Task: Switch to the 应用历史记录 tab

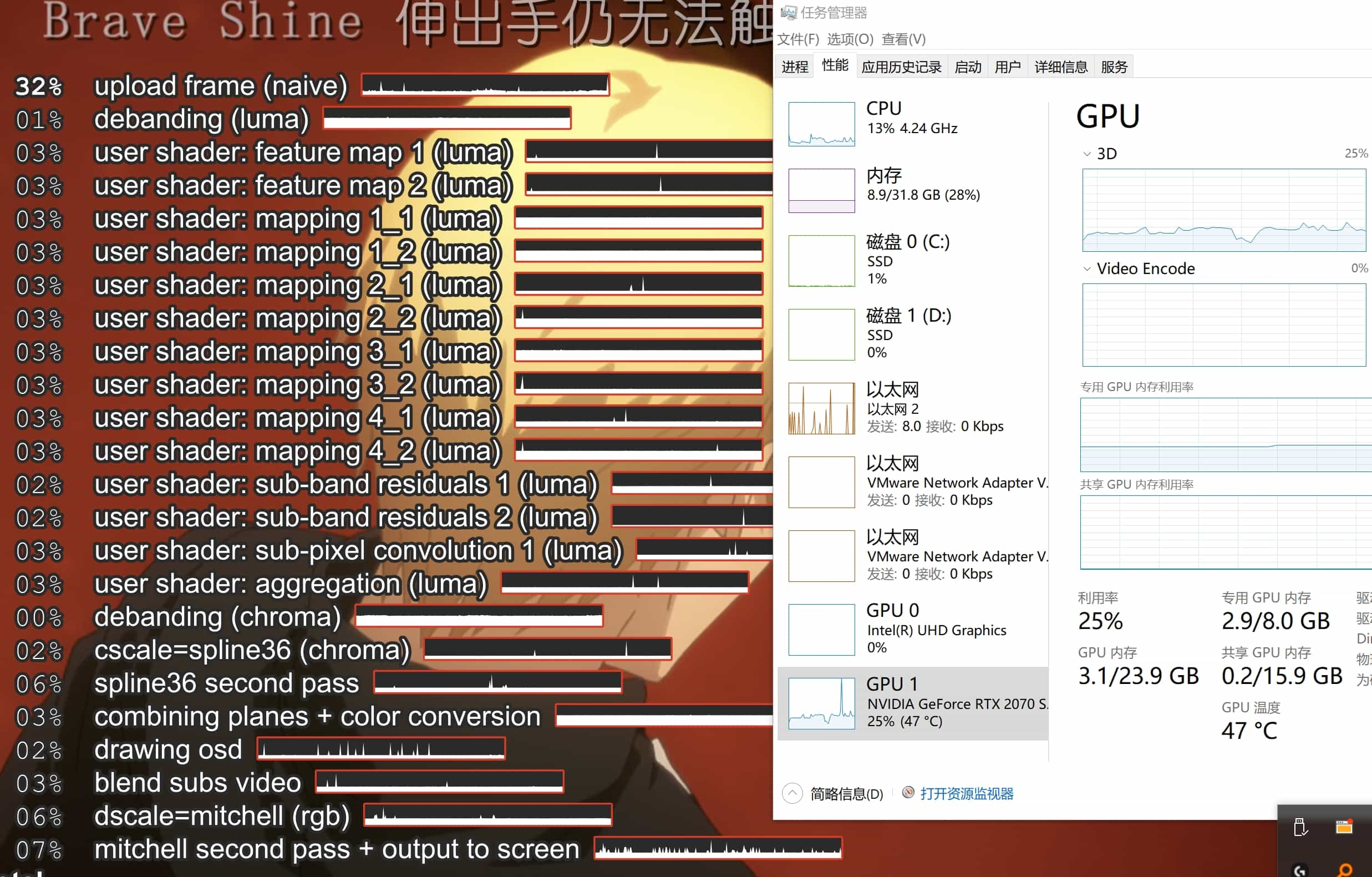Action: [x=901, y=67]
